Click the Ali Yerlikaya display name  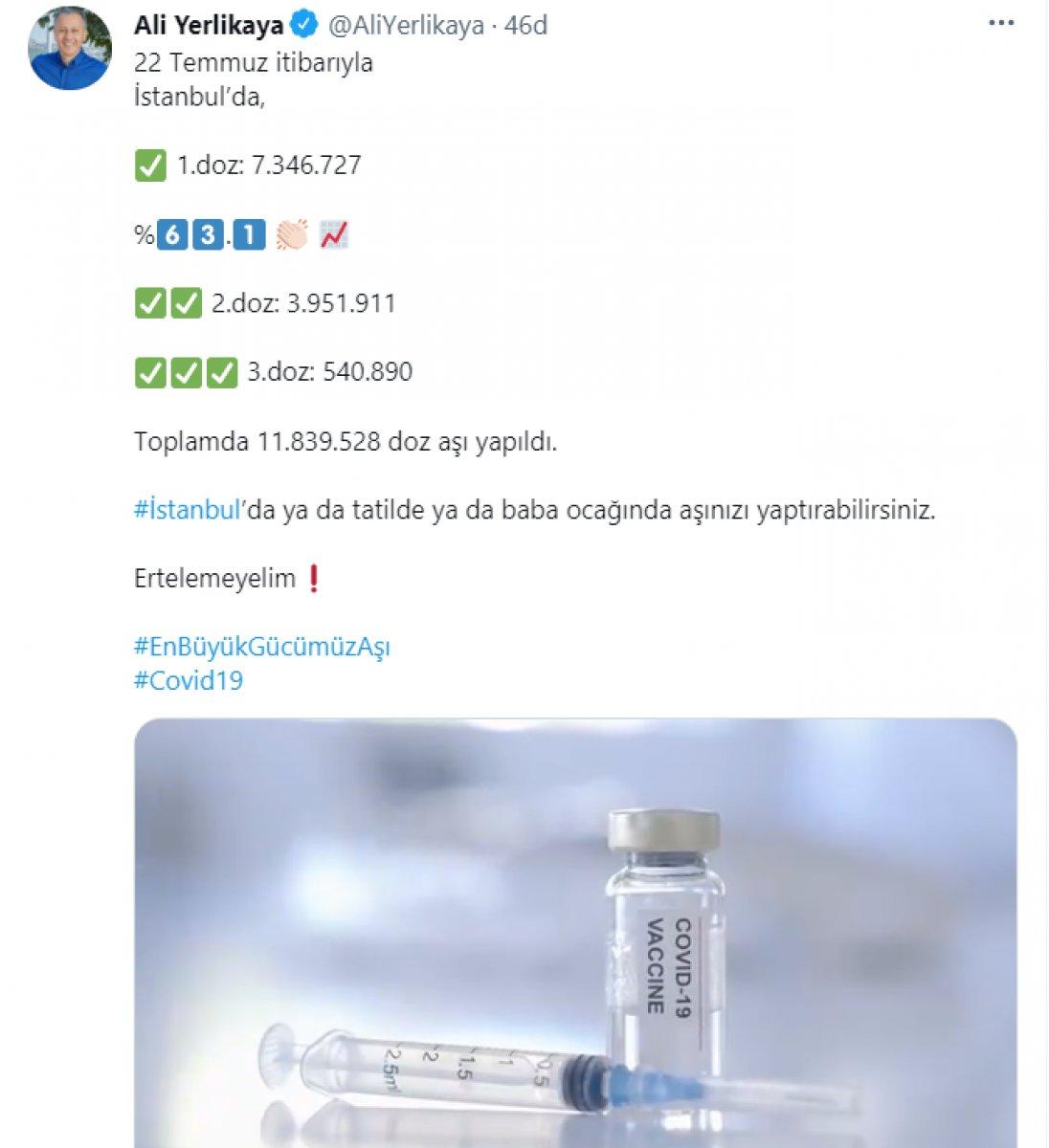(209, 25)
